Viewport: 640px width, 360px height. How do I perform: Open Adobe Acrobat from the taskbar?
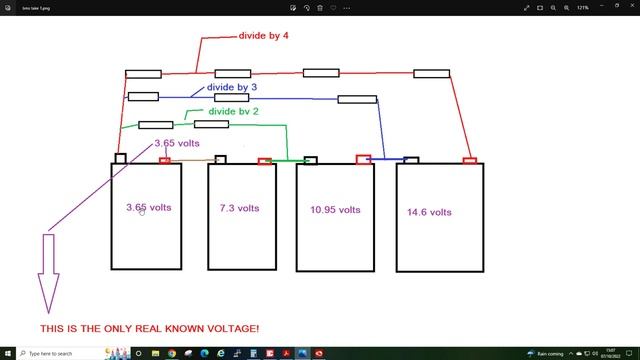(286, 353)
